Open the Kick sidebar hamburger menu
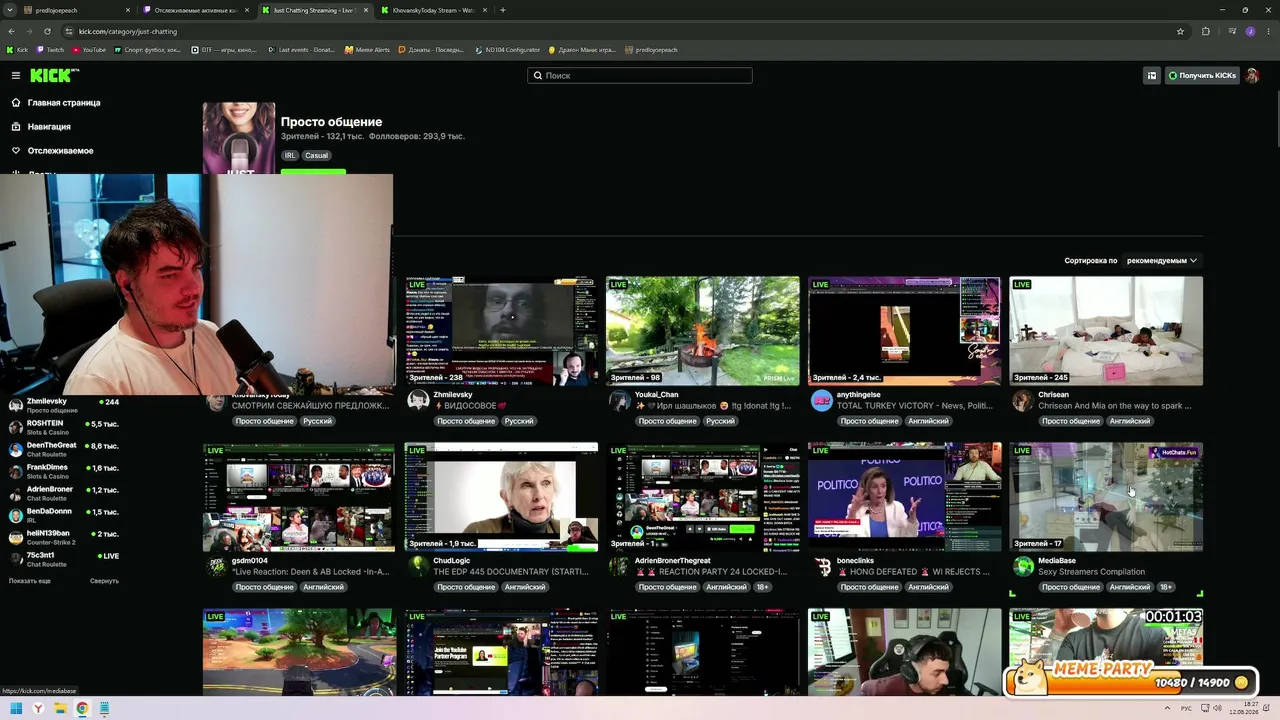This screenshot has height=720, width=1280. pos(16,75)
